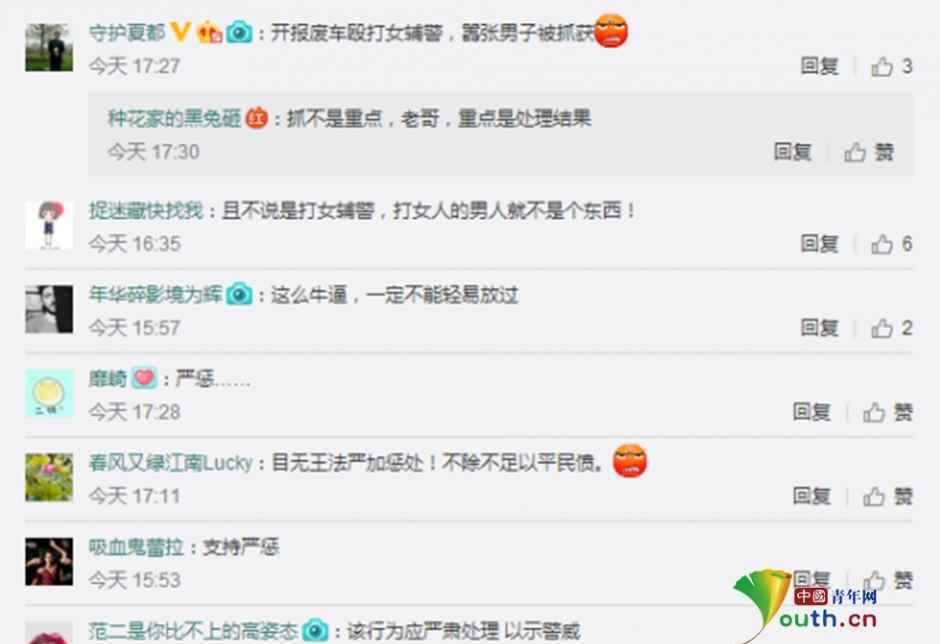This screenshot has height=644, width=940.
Task: Like the comment by 年华碎影境为辉
Action: tap(882, 328)
